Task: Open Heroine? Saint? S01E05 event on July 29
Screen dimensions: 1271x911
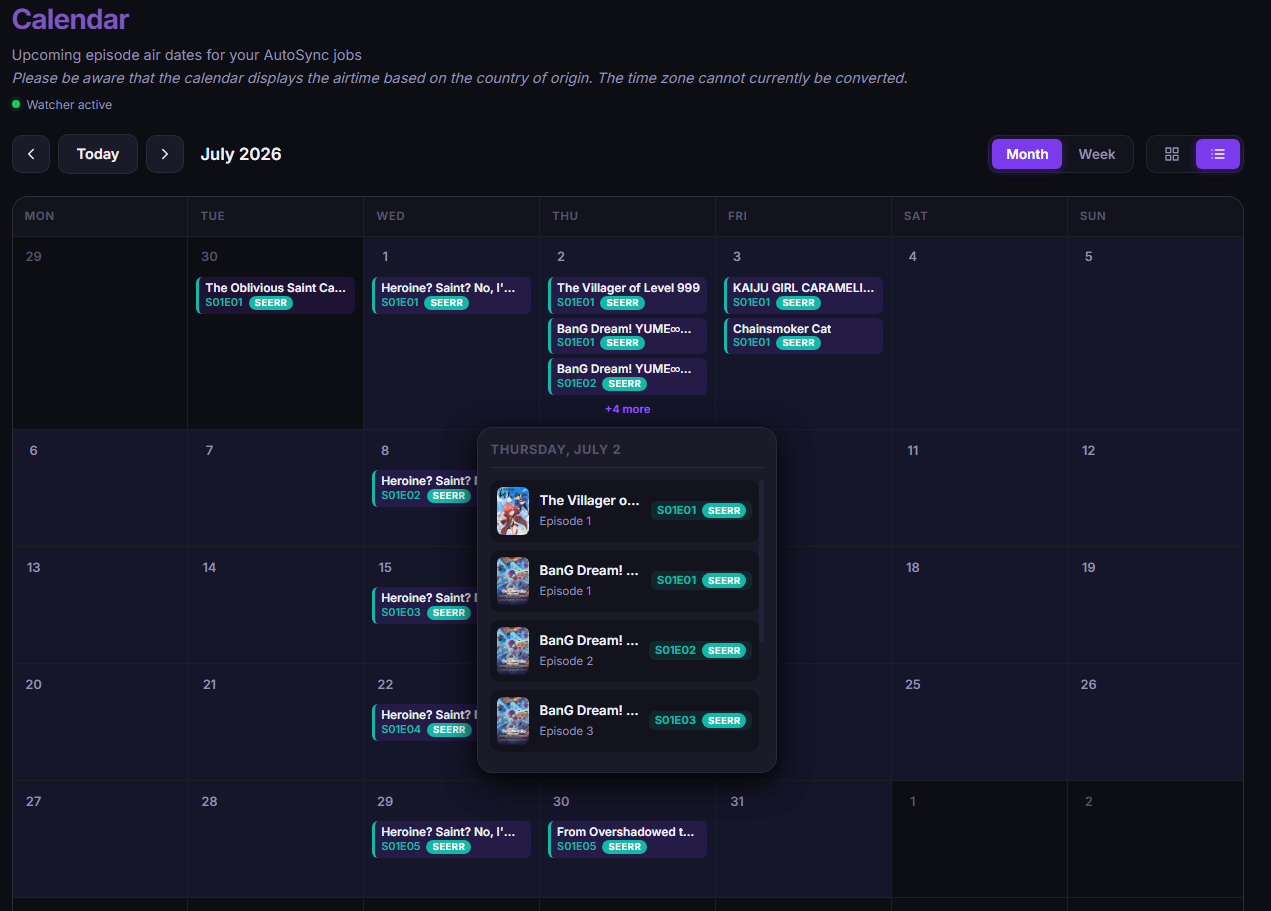Action: 452,839
